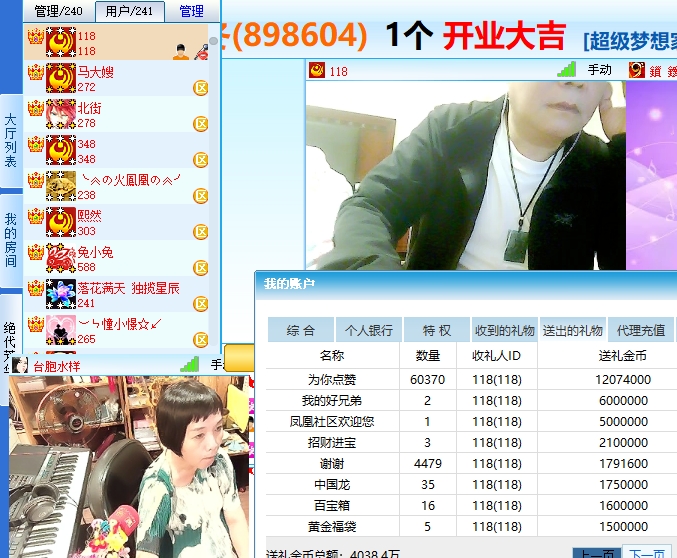Click the 区 badge beside 马大嫂
Screen dimensions: 677x558
[x=200, y=88]
